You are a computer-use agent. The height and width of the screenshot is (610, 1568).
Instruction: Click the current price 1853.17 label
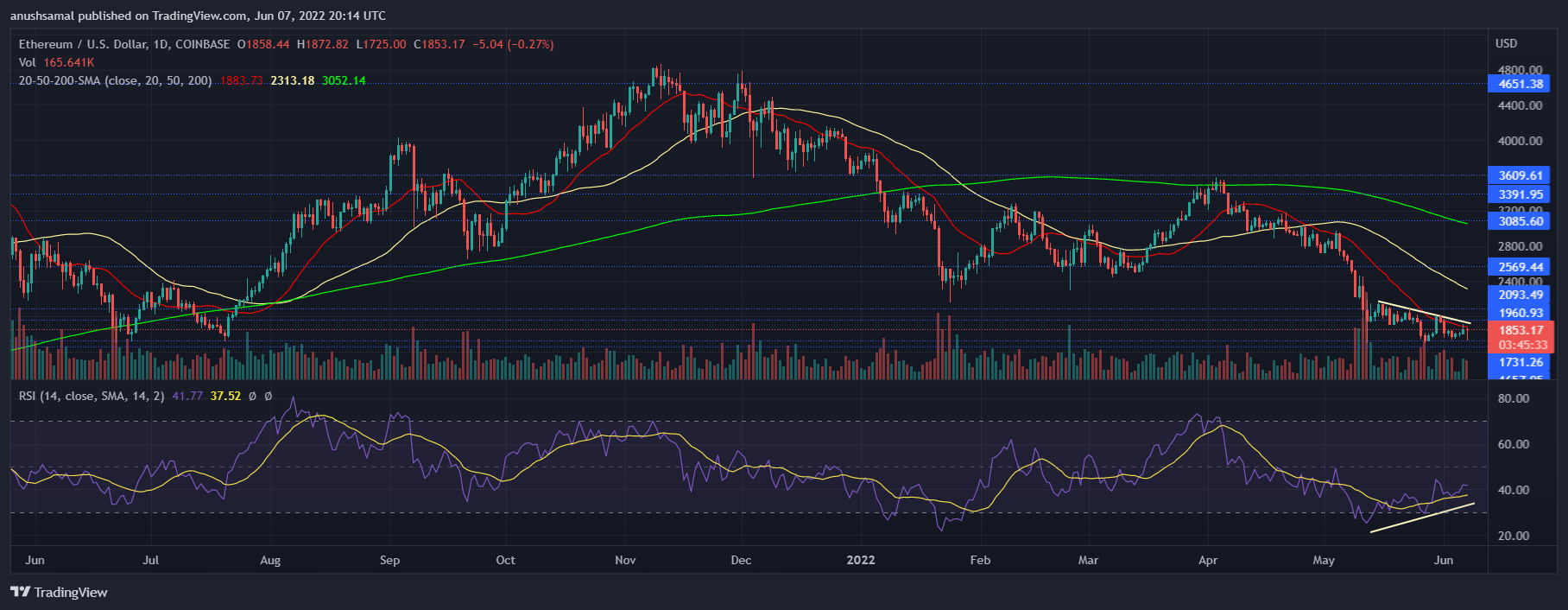coord(1521,330)
